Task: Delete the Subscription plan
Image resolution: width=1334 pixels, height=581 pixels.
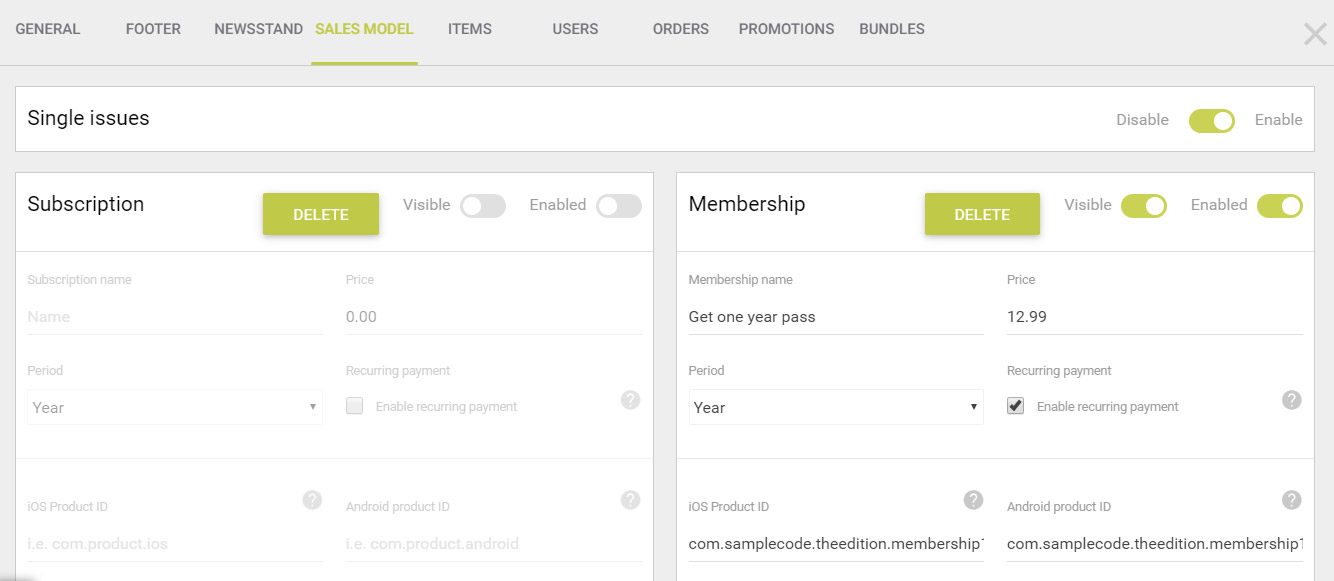Action: pyautogui.click(x=321, y=214)
